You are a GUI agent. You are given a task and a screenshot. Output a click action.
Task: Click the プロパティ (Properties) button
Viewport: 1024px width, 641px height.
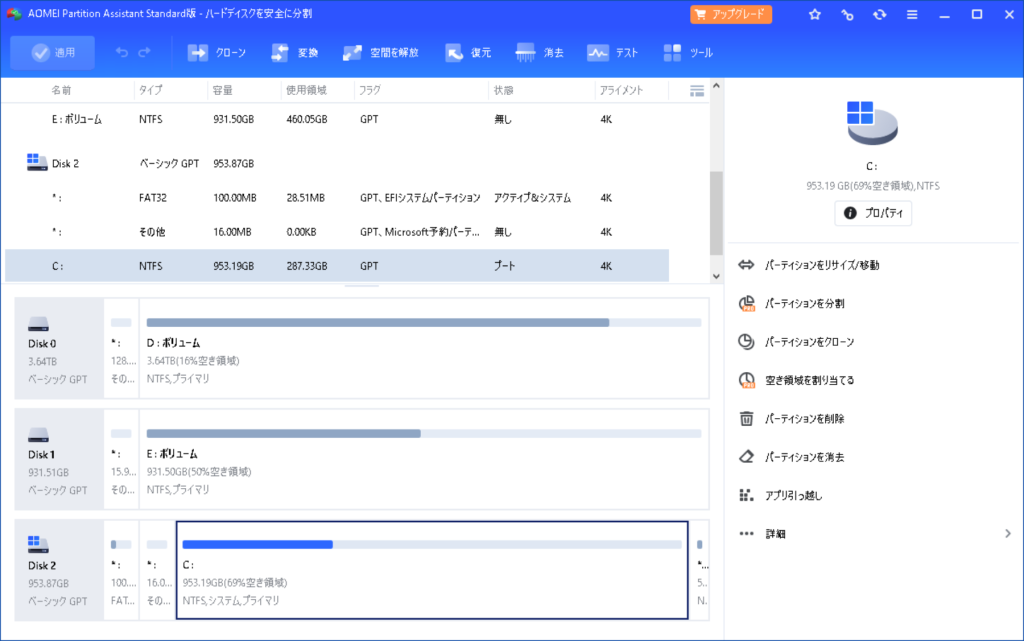(873, 213)
